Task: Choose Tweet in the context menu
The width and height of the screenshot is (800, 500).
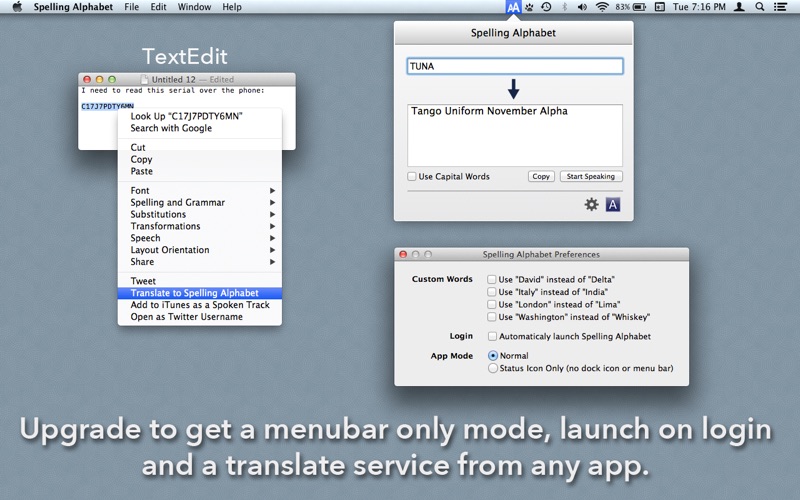Action: click(x=199, y=281)
